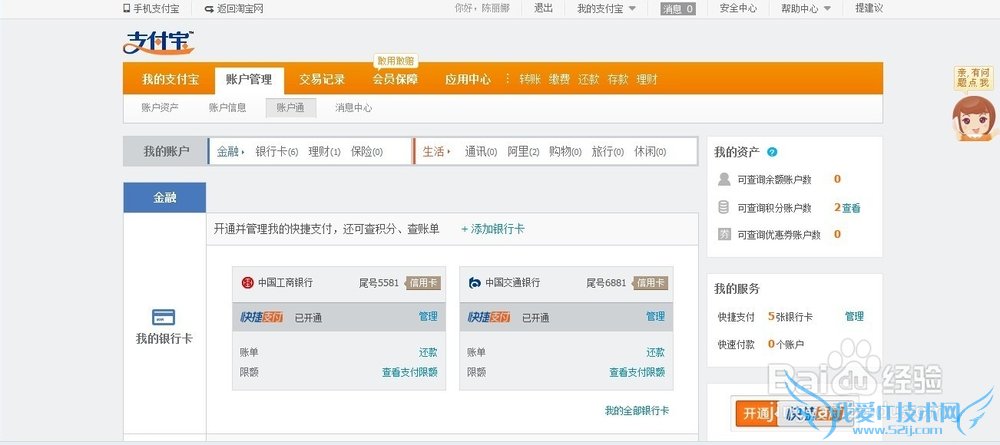Click the help question mark beside 我的资产
Viewport: 1000px width, 445px height.
[771, 152]
